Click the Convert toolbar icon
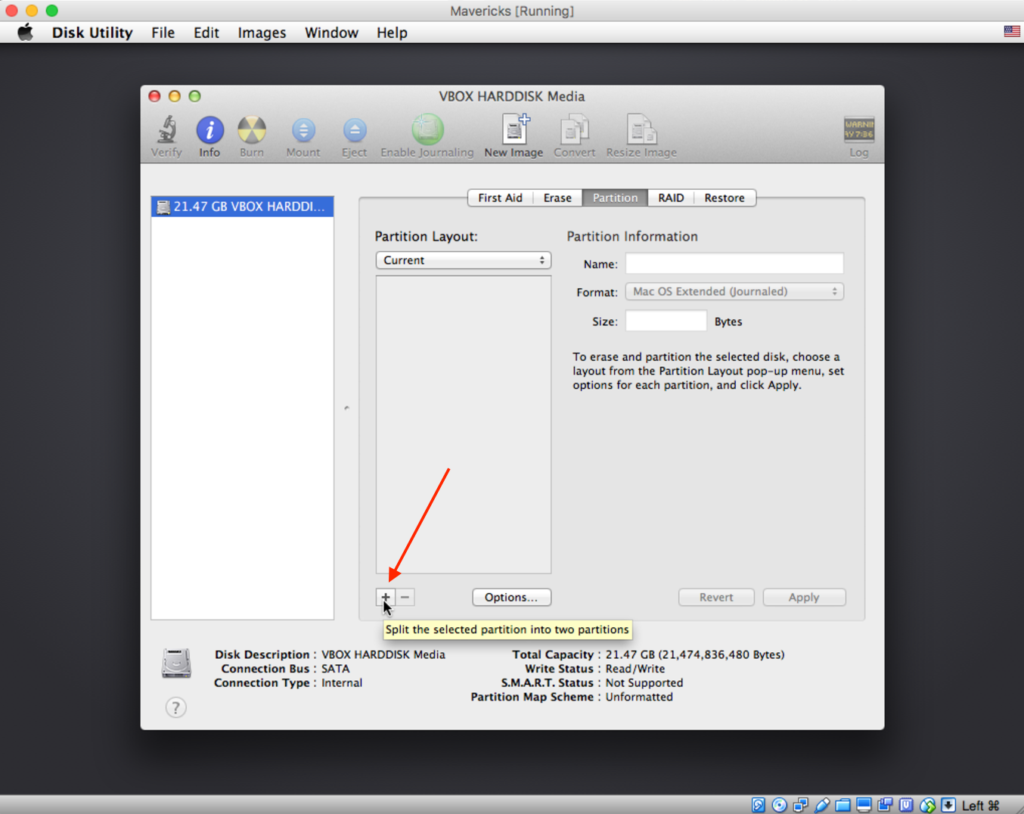The width and height of the screenshot is (1024, 814). (574, 131)
